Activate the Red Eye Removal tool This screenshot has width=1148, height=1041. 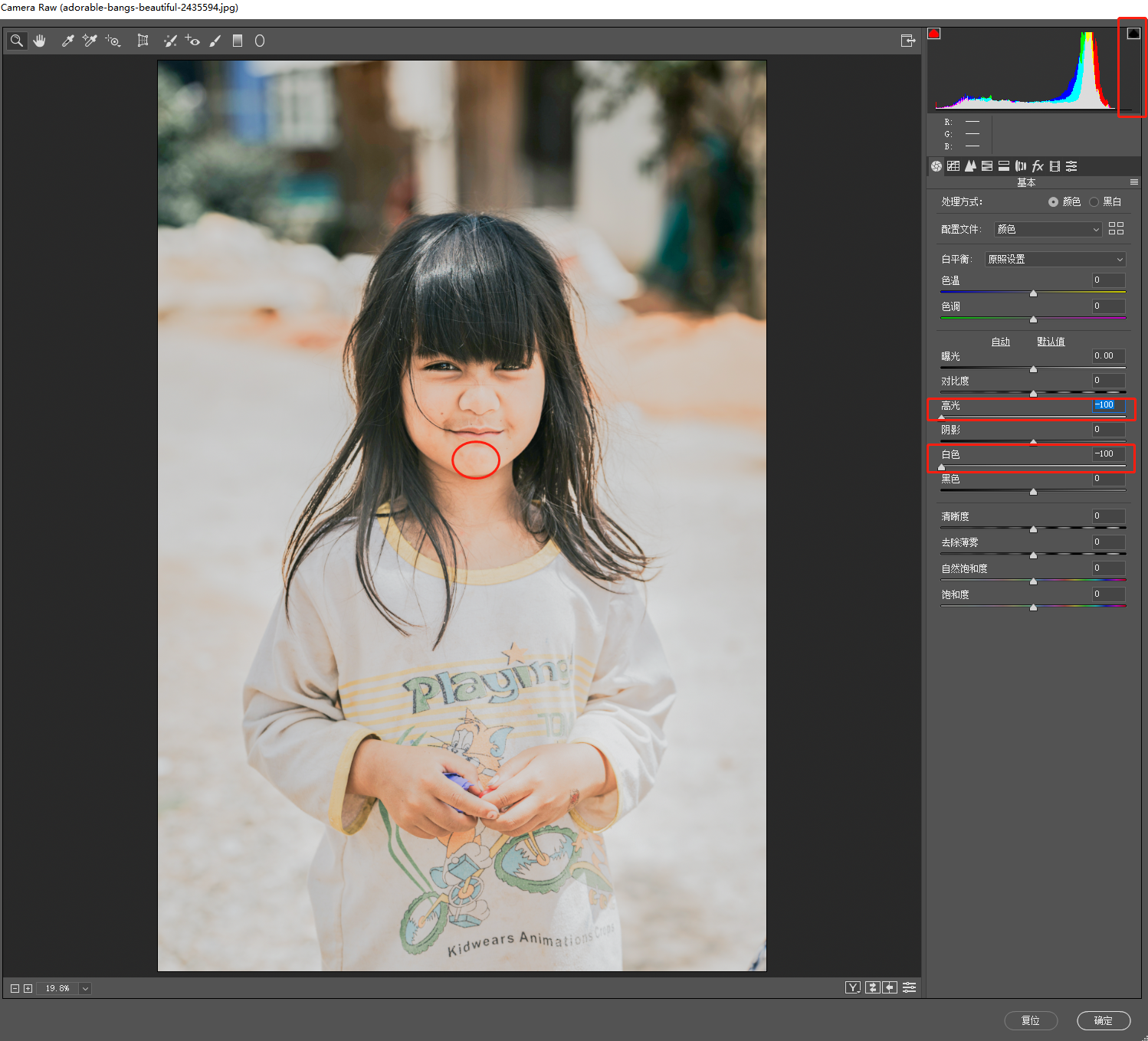click(192, 41)
